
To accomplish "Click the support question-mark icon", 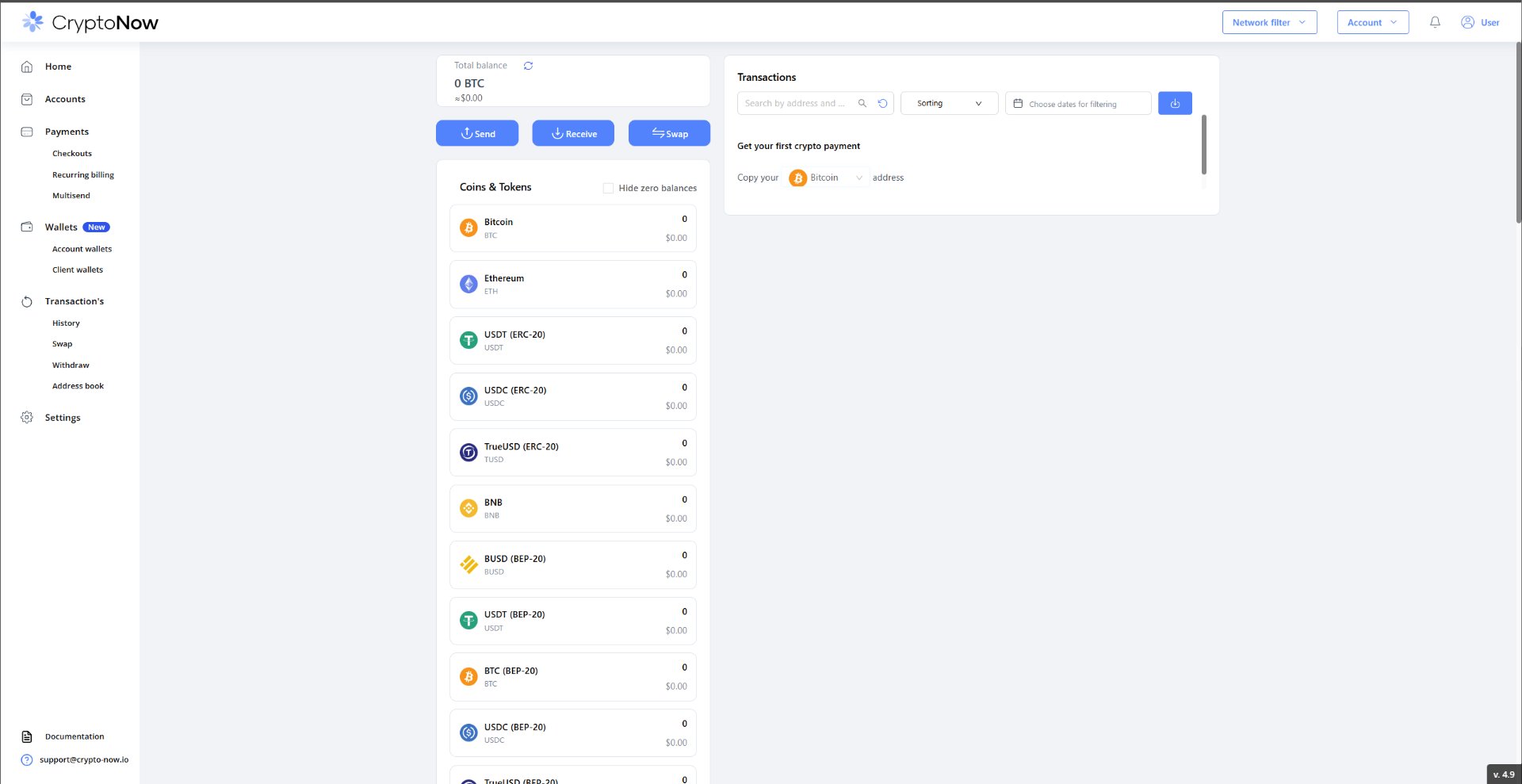I will [x=27, y=759].
